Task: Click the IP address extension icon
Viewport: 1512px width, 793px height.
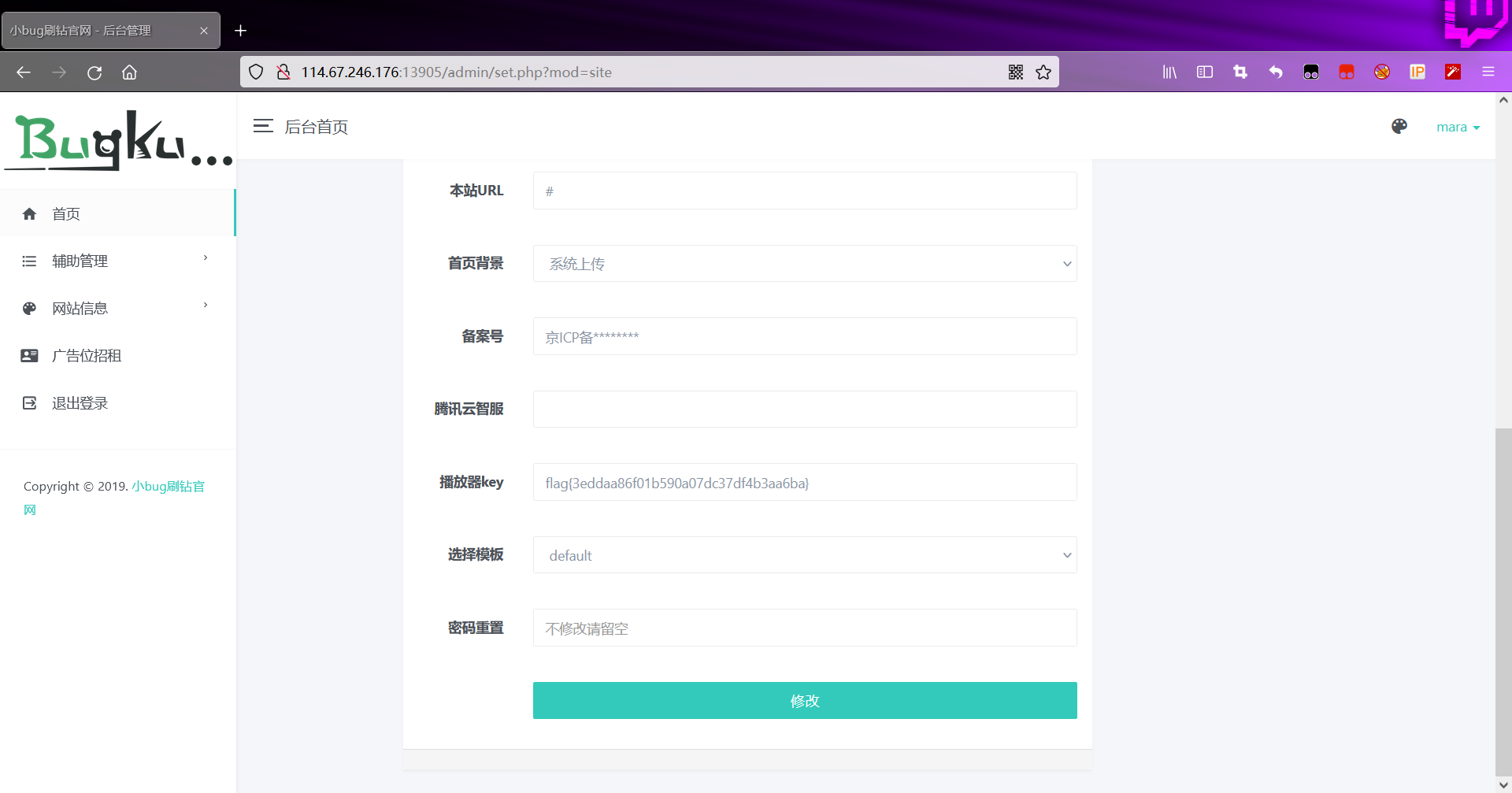Action: pyautogui.click(x=1417, y=72)
